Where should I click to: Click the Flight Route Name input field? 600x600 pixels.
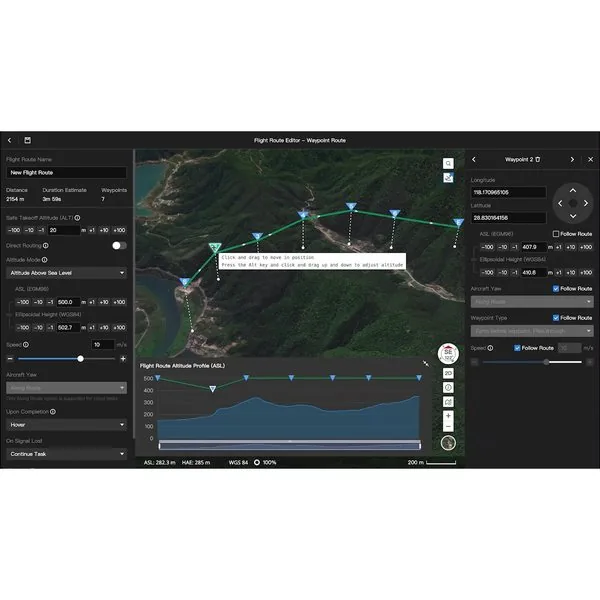67,173
